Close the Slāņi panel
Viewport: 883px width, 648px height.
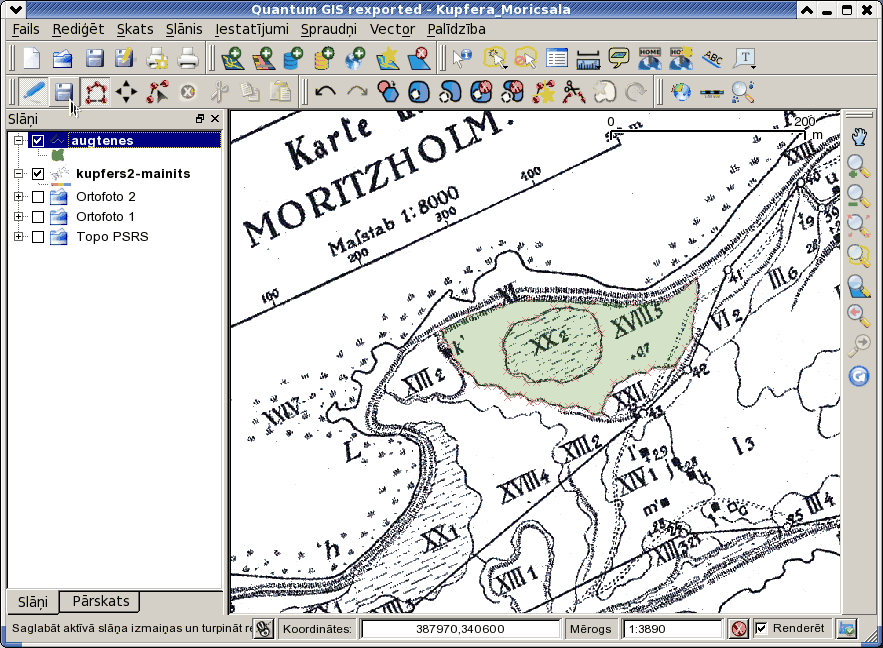215,119
